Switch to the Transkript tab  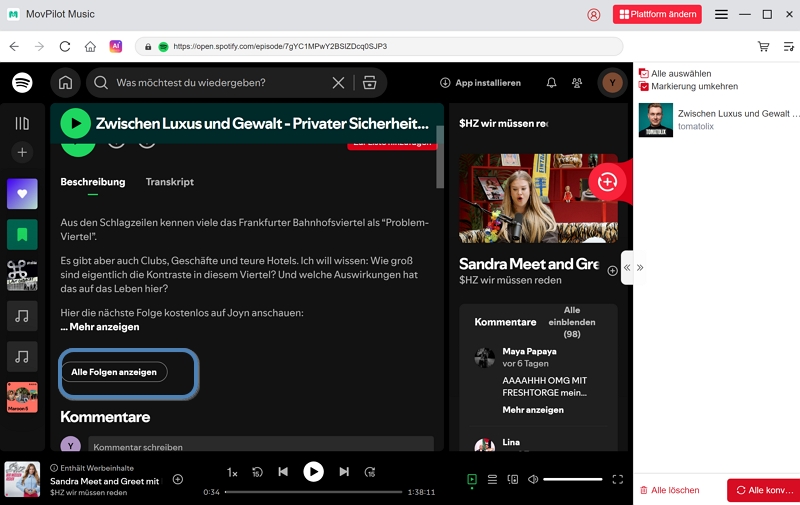169,182
